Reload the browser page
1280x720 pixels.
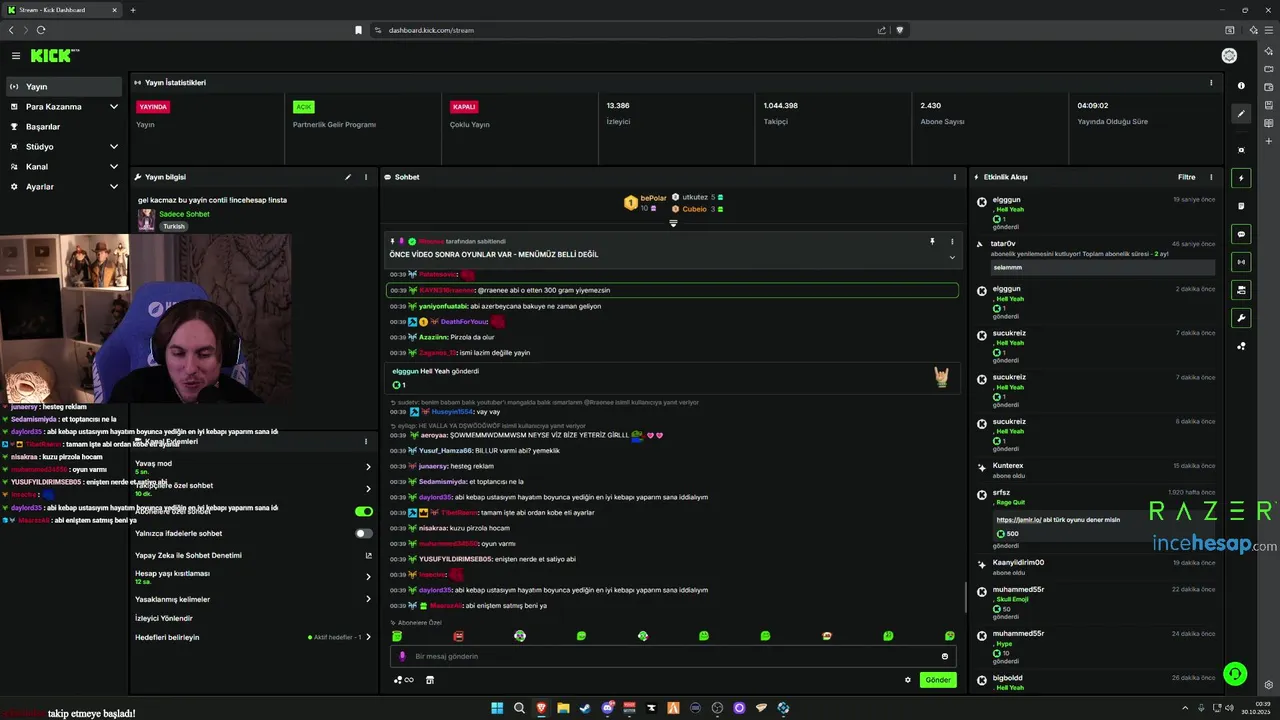[x=41, y=30]
